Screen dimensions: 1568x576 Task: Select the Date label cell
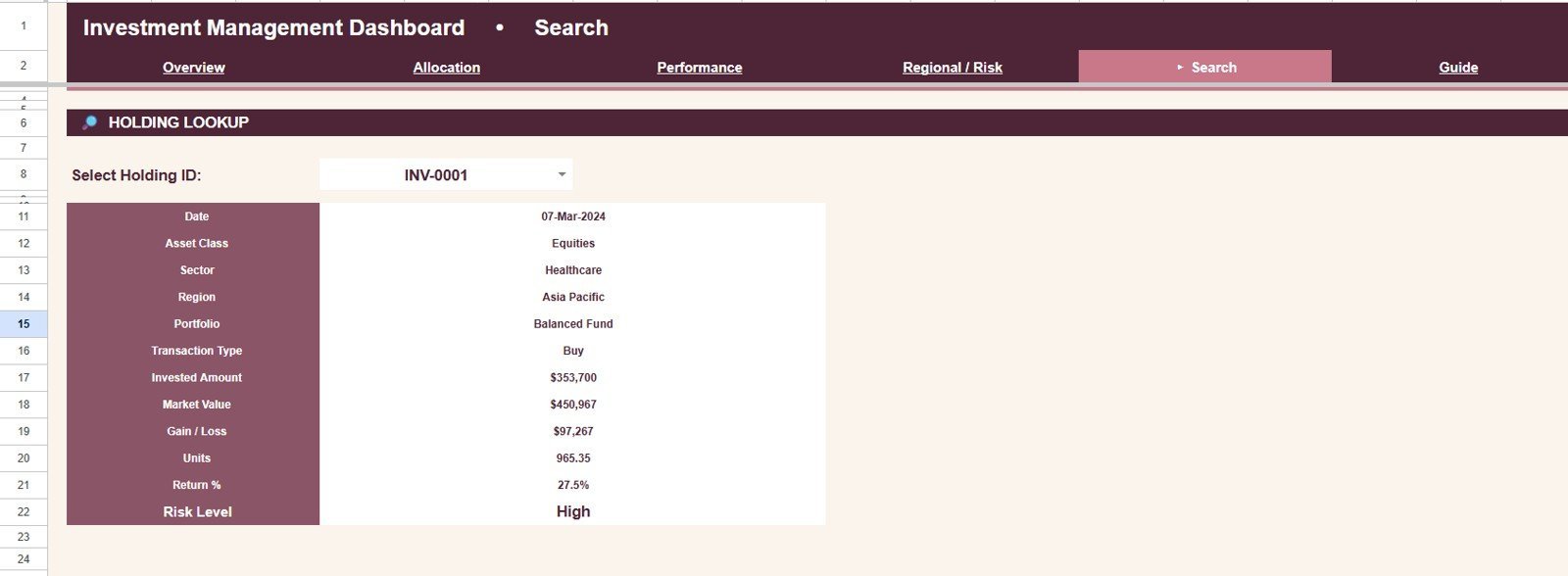(193, 216)
